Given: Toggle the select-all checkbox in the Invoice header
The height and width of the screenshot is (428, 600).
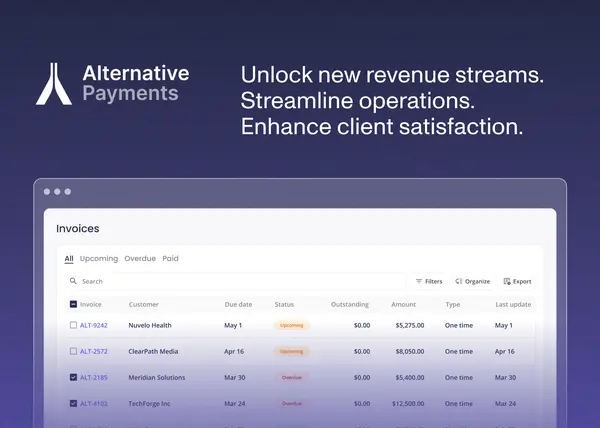Looking at the screenshot, I should click(73, 304).
